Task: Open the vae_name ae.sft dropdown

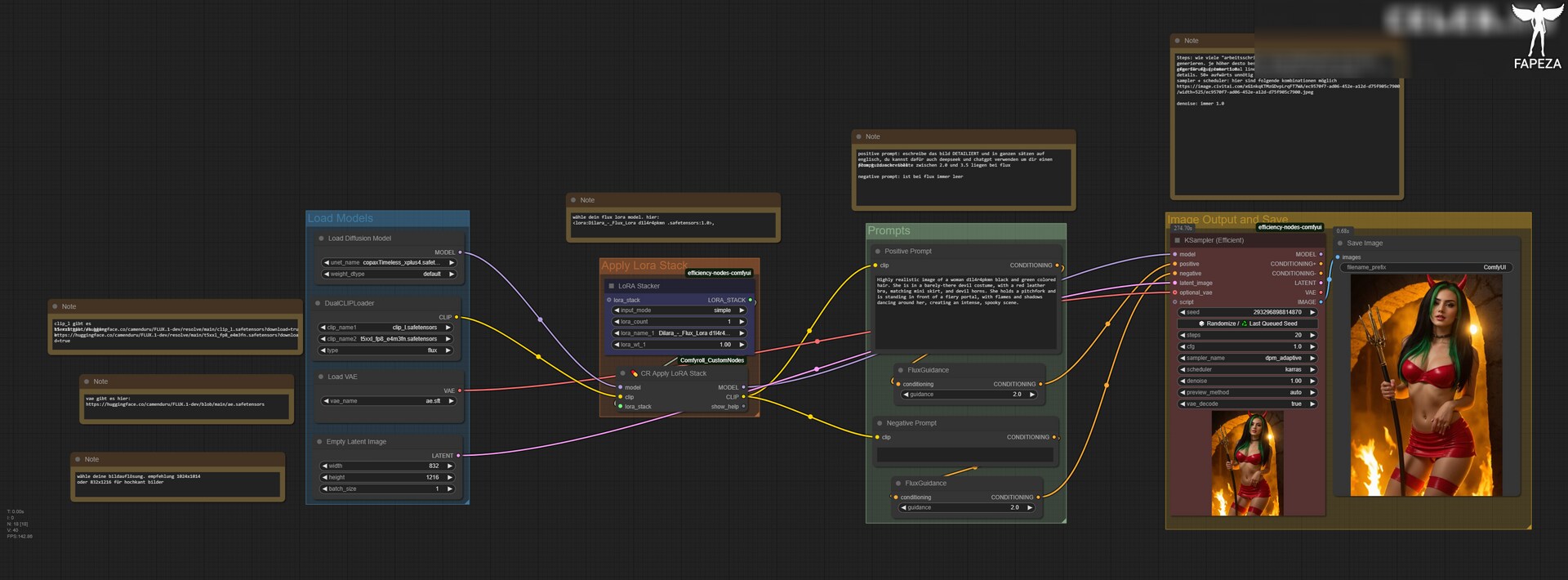Action: (389, 401)
